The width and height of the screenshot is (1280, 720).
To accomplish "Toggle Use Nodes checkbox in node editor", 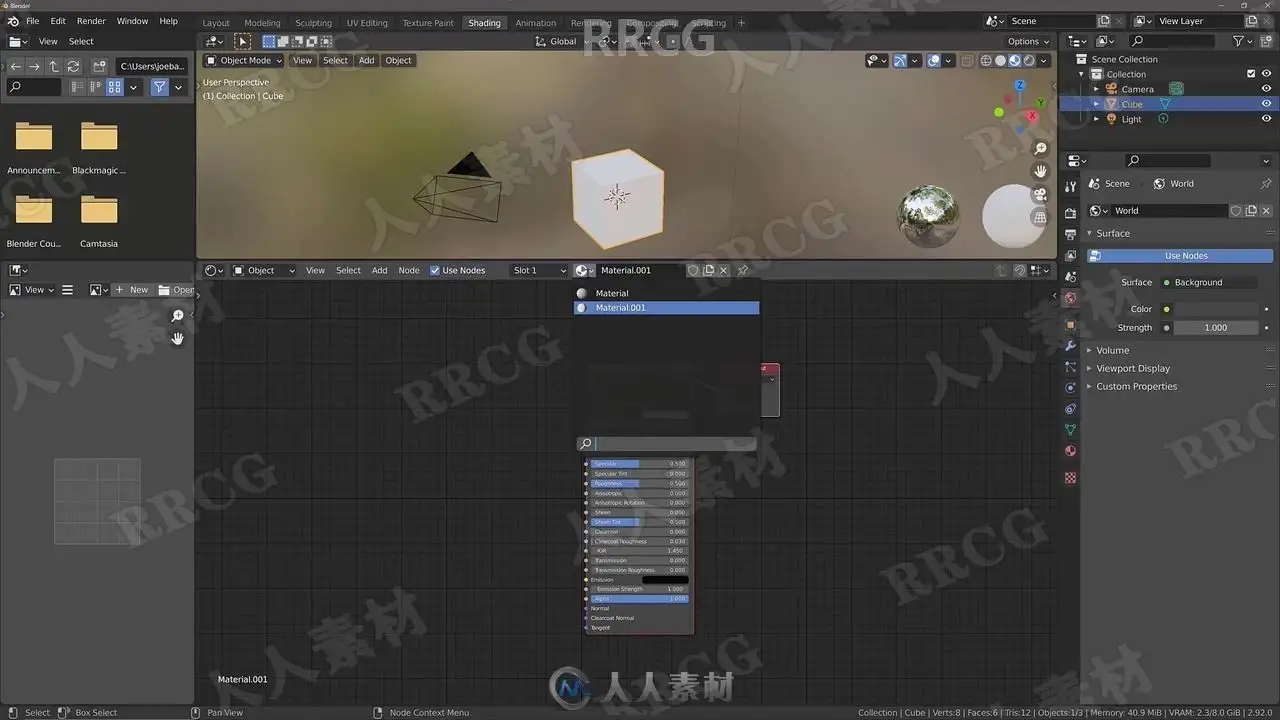I will 435,270.
